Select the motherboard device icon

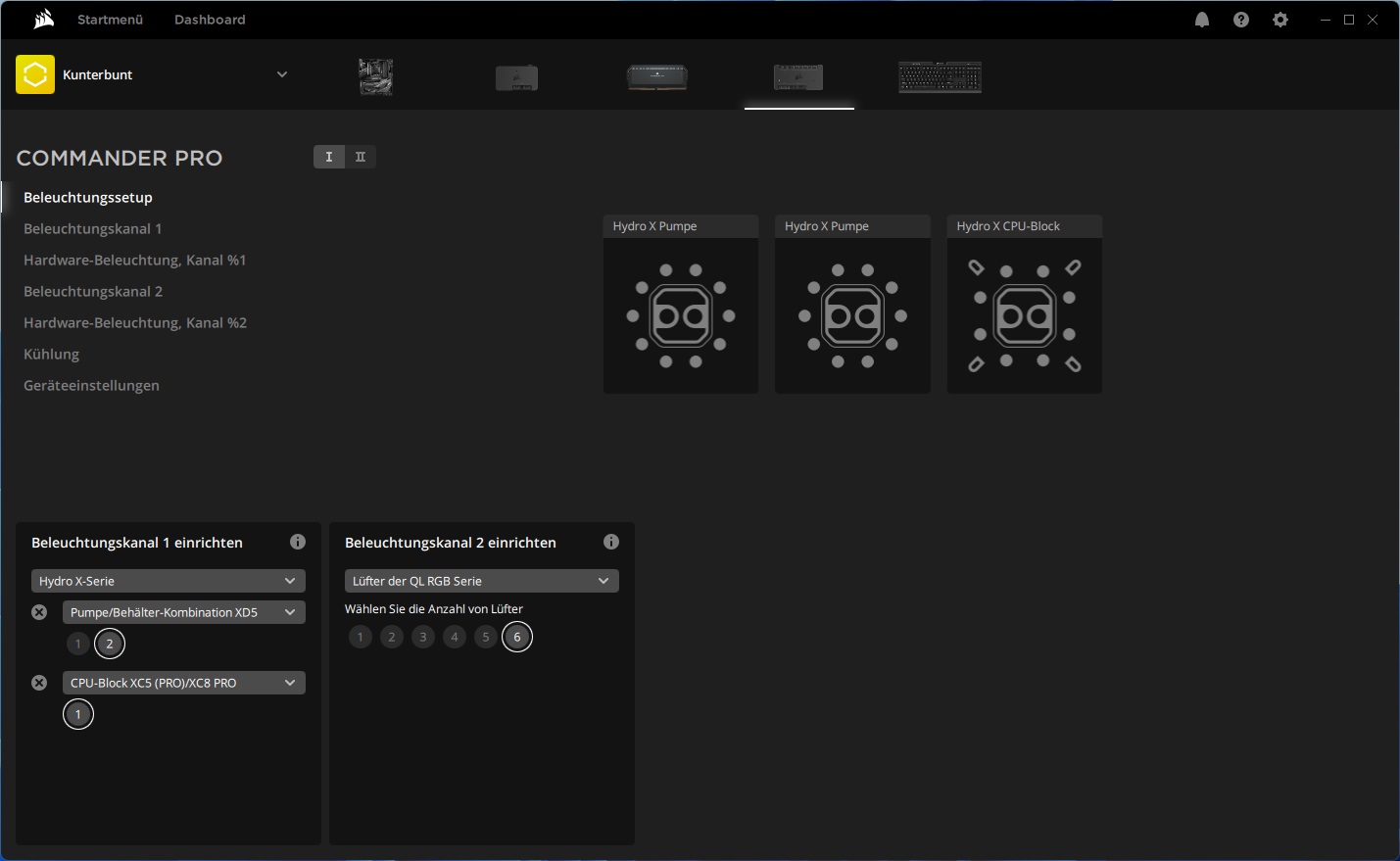click(376, 76)
